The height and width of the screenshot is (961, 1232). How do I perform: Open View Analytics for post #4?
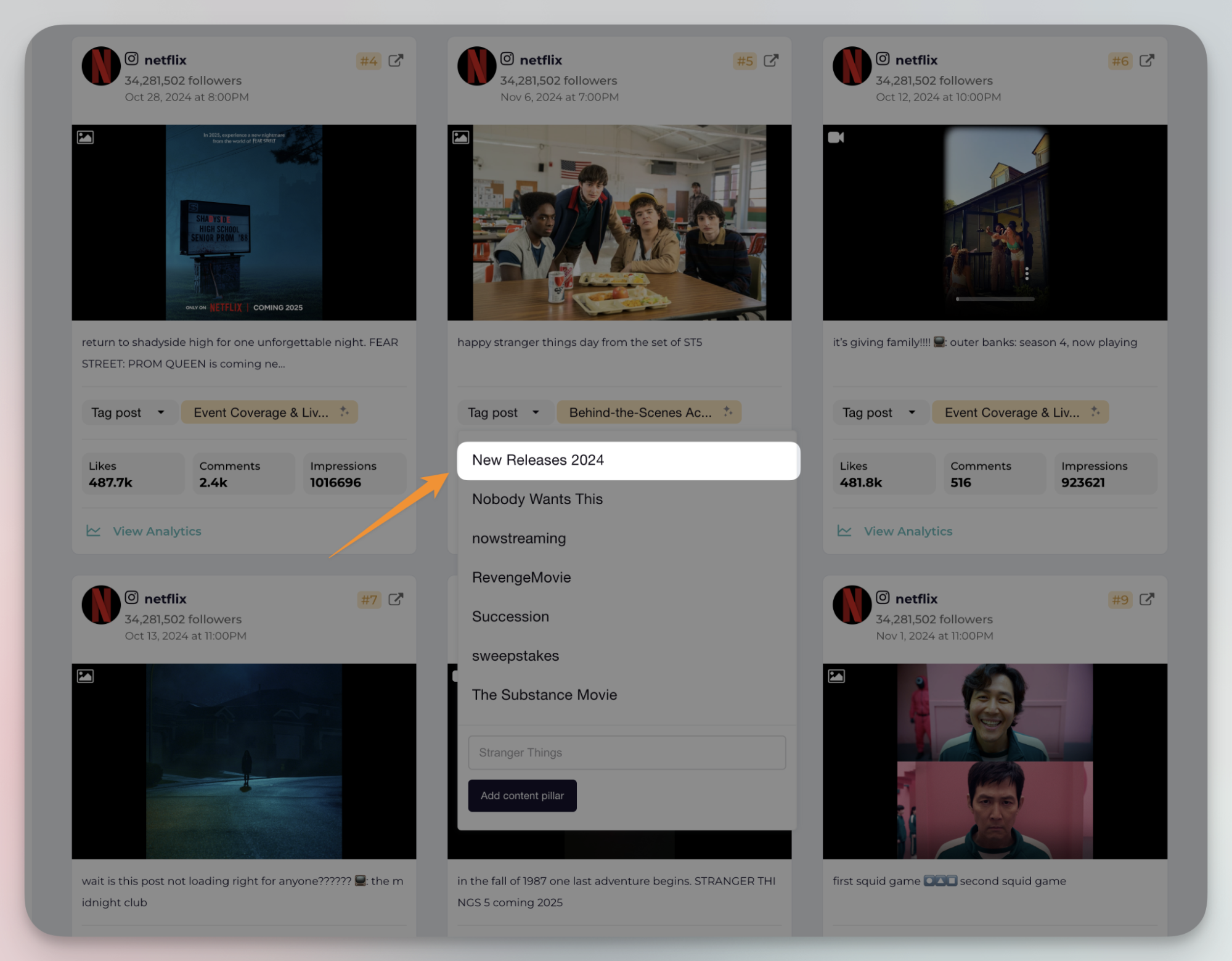(157, 531)
